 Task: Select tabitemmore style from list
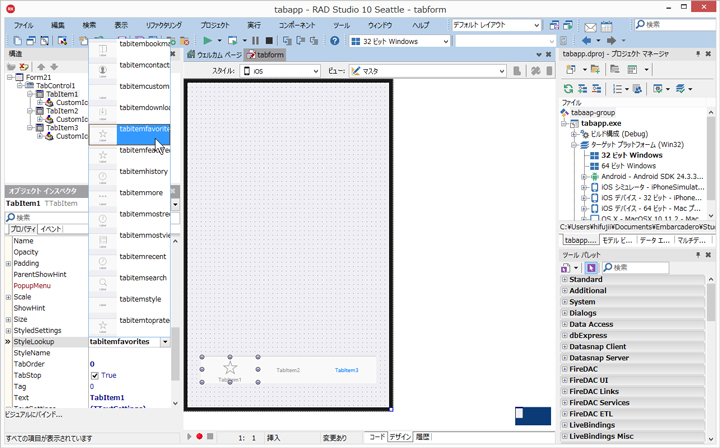(x=129, y=196)
